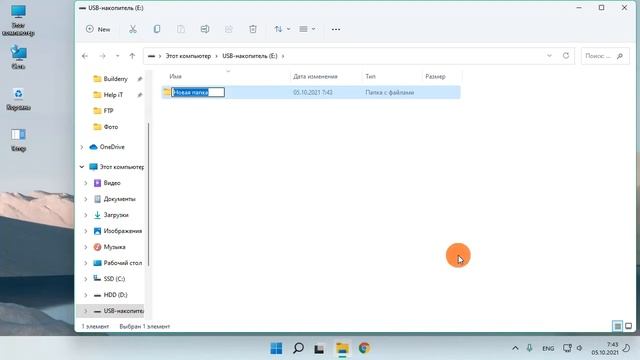Click the Delete trash icon

click(253, 29)
